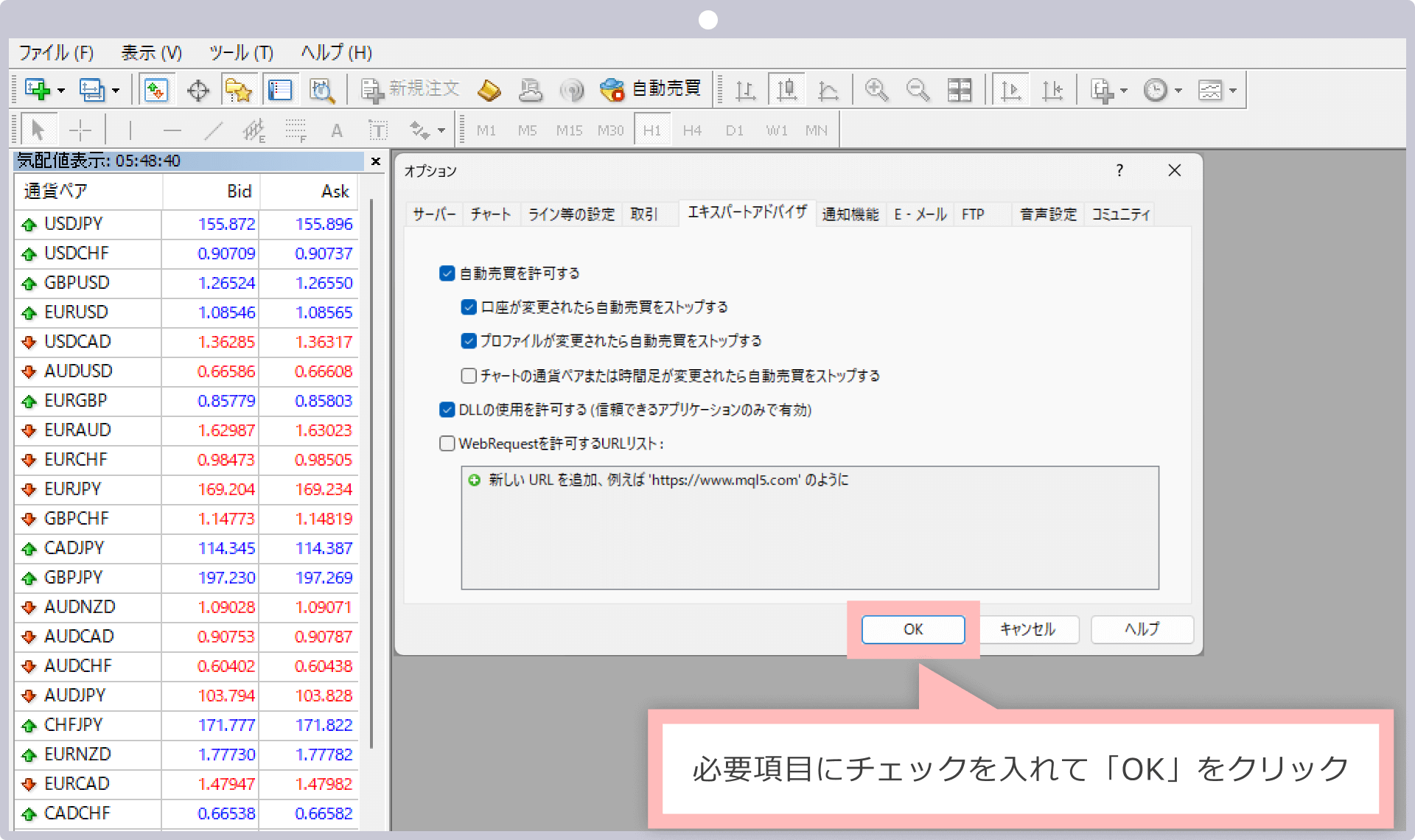Select the candlestick chart display icon
1415x840 pixels.
(787, 89)
